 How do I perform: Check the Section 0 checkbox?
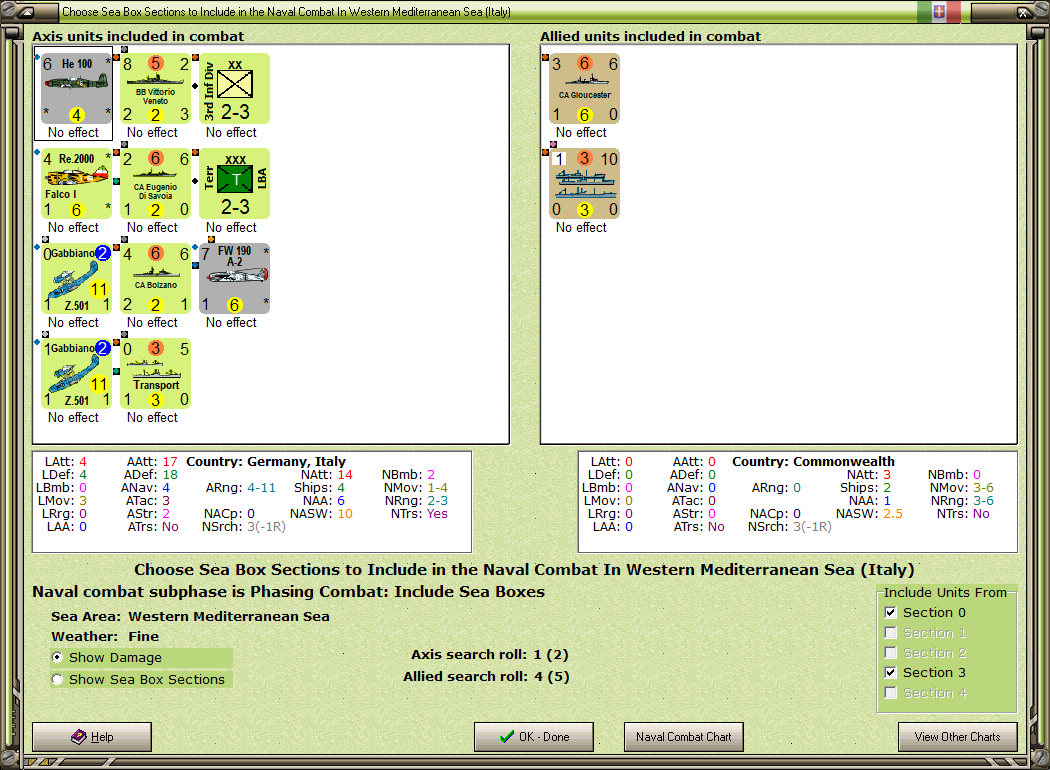tap(891, 613)
